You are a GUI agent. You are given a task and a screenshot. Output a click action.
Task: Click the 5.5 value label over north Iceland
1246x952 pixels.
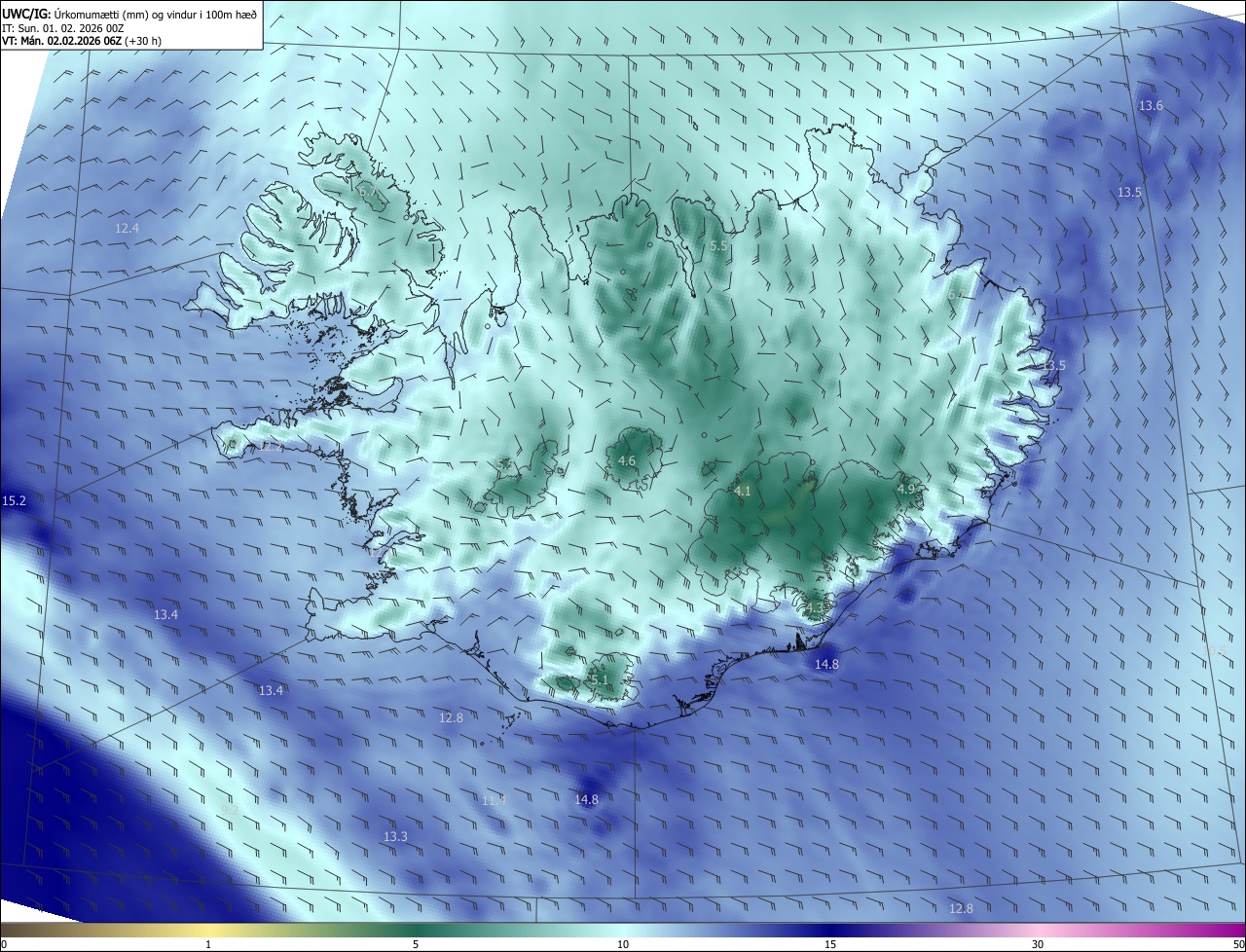(x=718, y=246)
